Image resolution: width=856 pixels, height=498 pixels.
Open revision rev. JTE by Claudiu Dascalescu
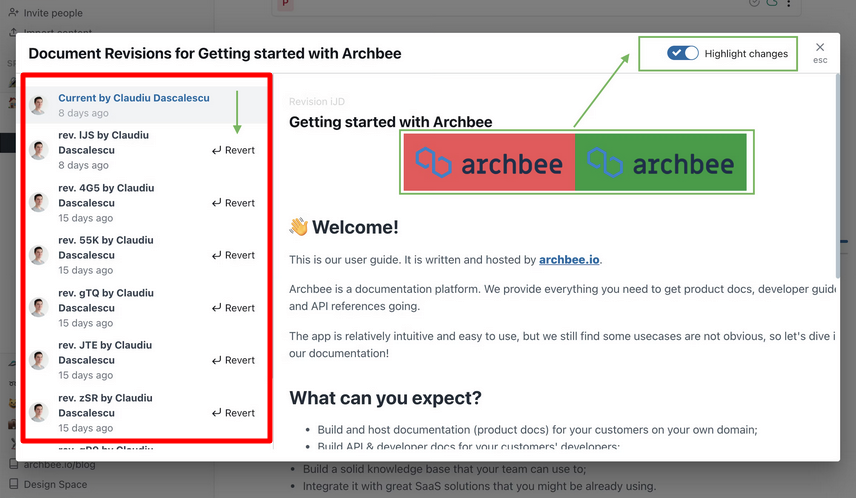coord(106,353)
